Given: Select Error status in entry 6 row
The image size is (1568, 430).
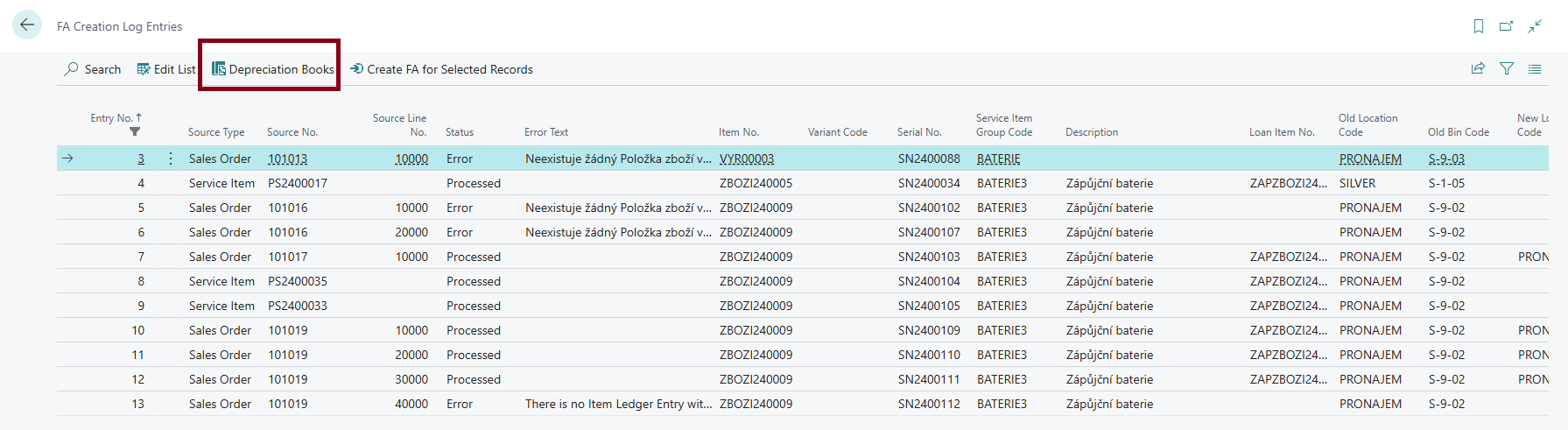Looking at the screenshot, I should [x=460, y=232].
